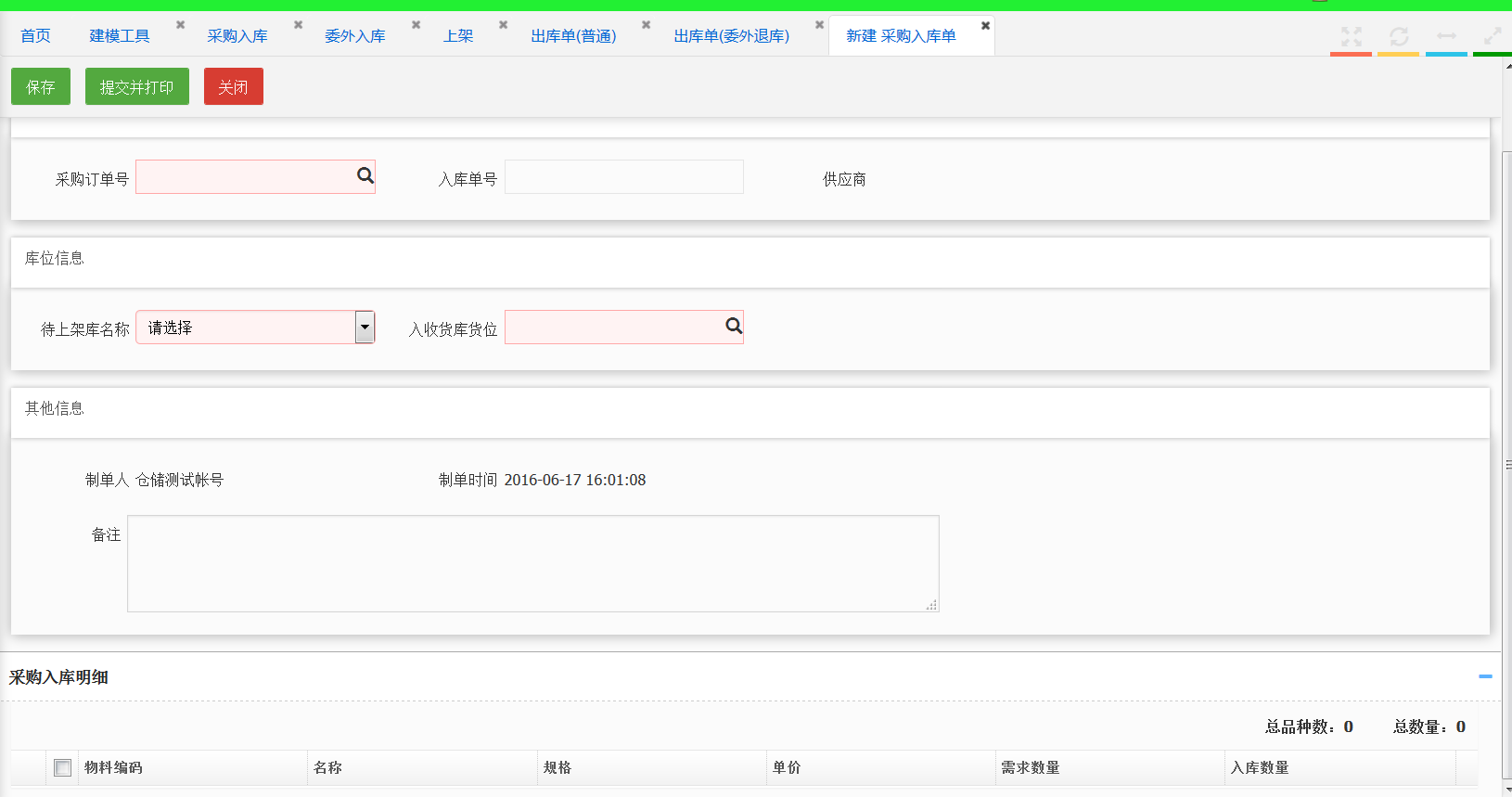This screenshot has width=1512, height=797.
Task: Switch to the 首页 tab
Action: coord(35,36)
